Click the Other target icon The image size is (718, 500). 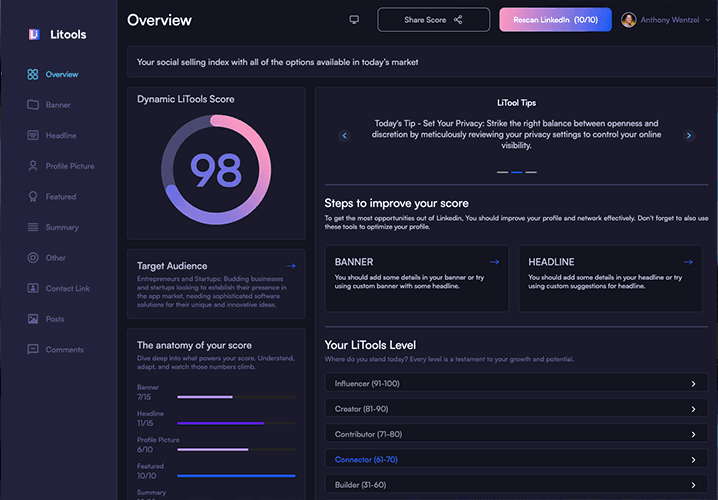pos(33,258)
